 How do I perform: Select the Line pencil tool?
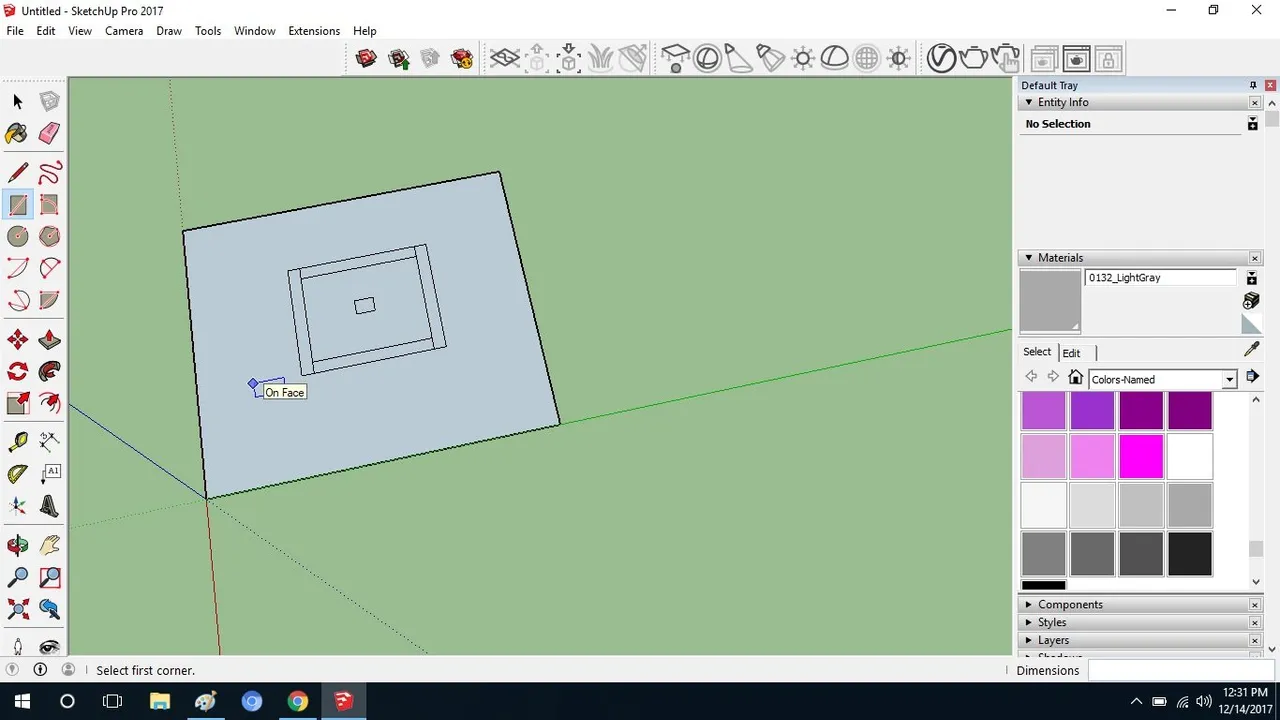click(17, 172)
